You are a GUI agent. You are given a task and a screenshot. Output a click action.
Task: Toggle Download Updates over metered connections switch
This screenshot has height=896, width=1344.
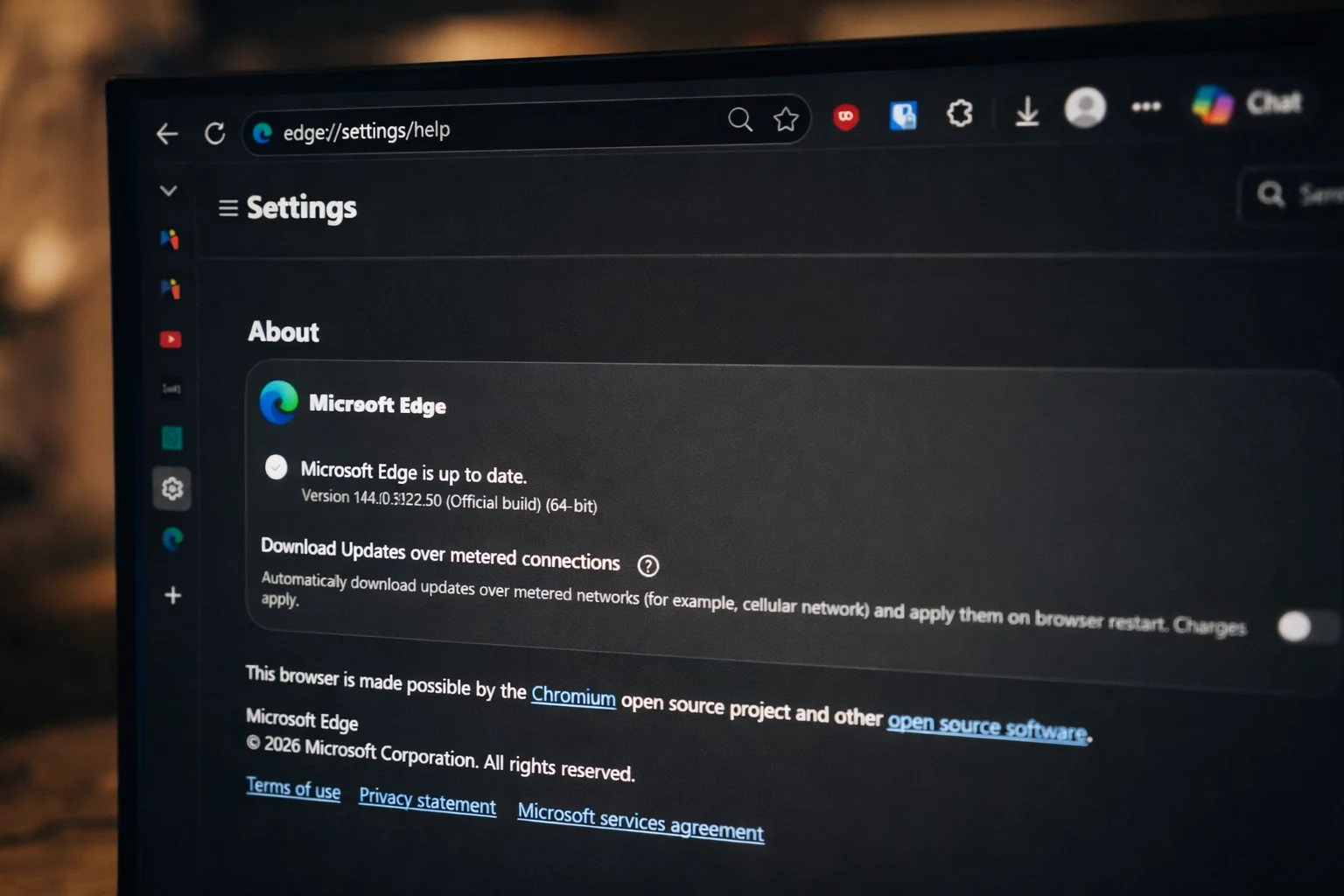click(1299, 626)
